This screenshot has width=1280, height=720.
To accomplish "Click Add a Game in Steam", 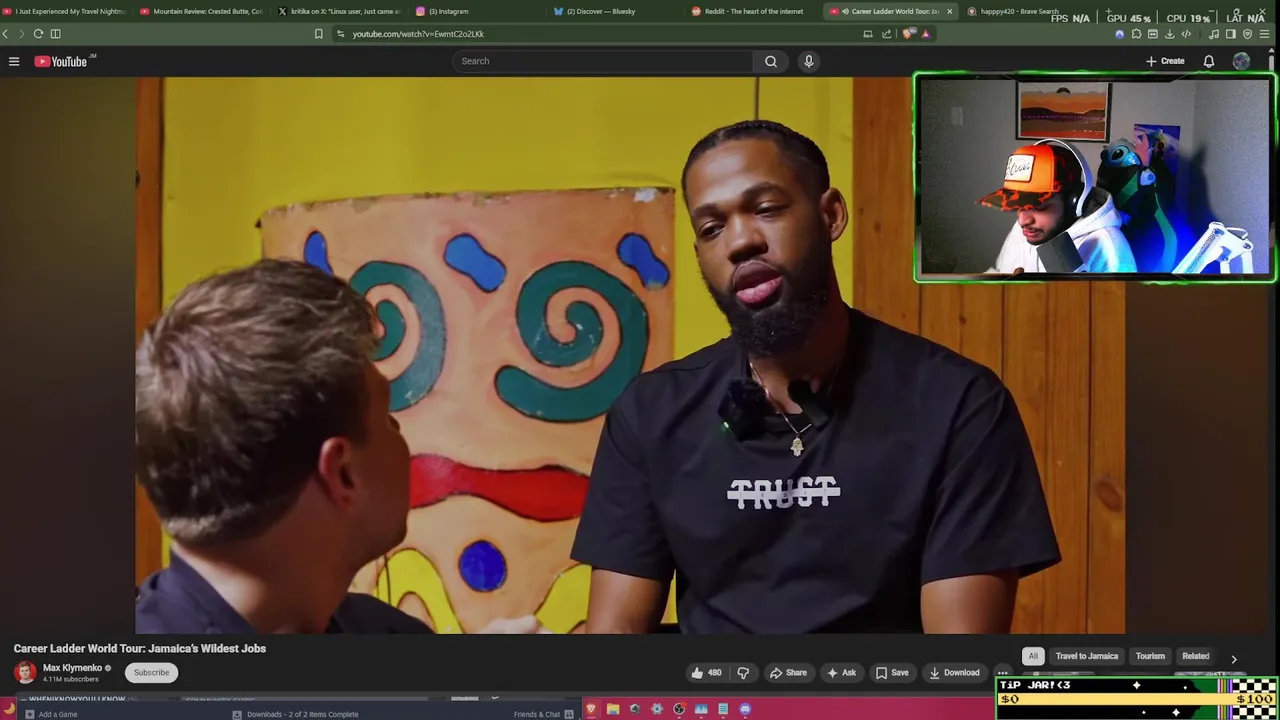I will click(x=52, y=714).
